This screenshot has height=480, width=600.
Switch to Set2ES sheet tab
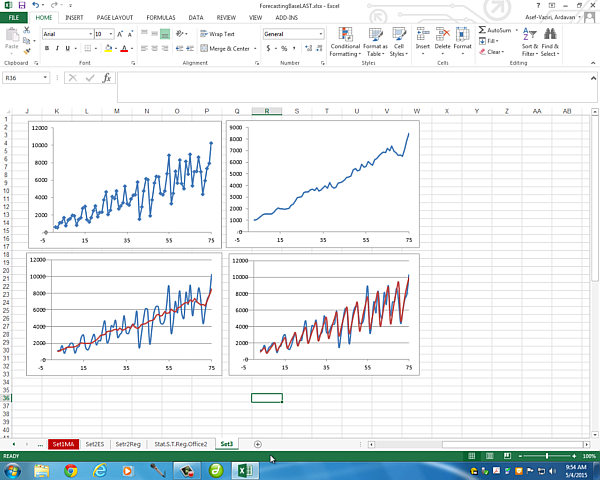pyautogui.click(x=95, y=444)
